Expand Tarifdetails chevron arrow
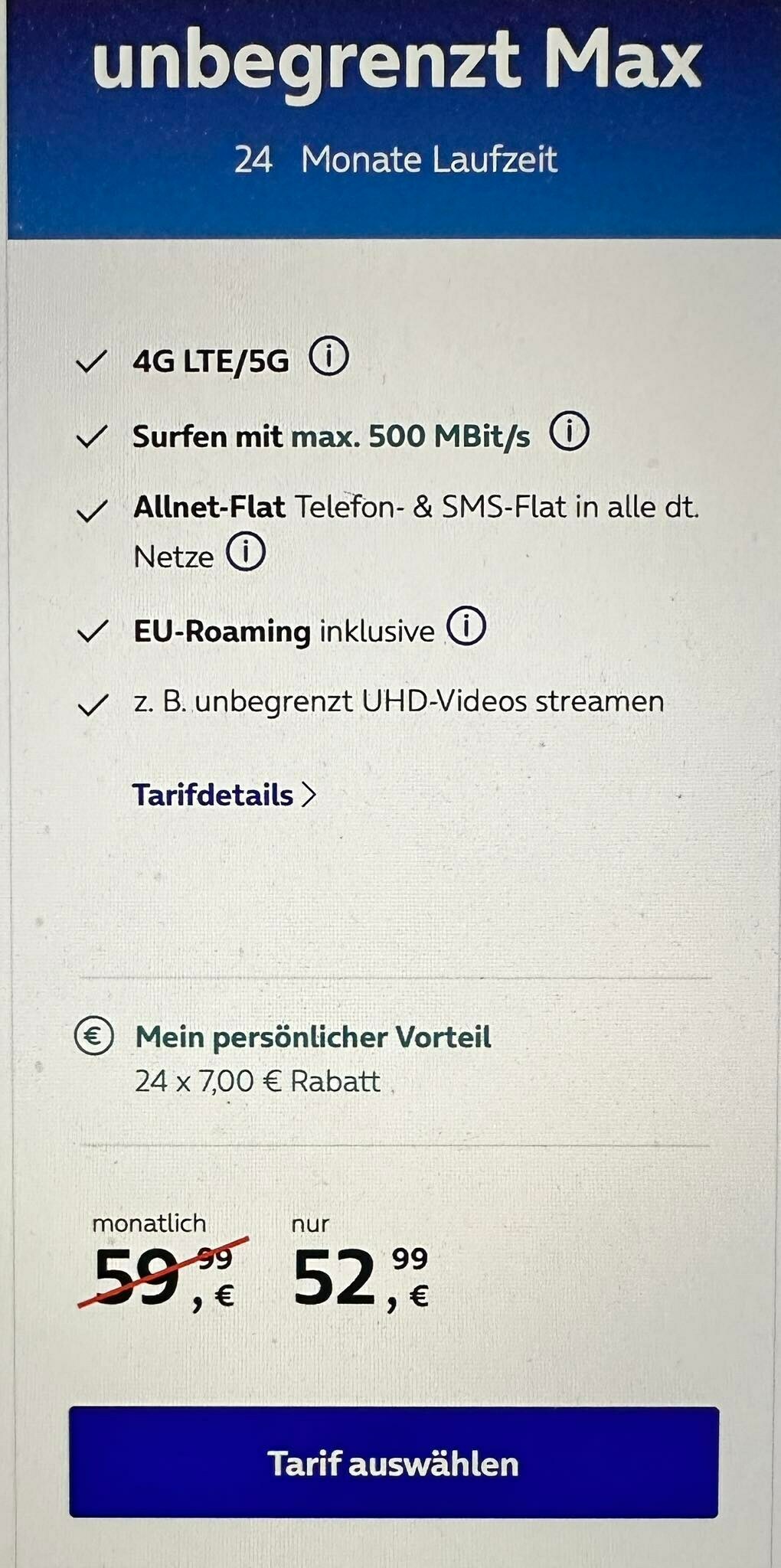 pos(309,795)
